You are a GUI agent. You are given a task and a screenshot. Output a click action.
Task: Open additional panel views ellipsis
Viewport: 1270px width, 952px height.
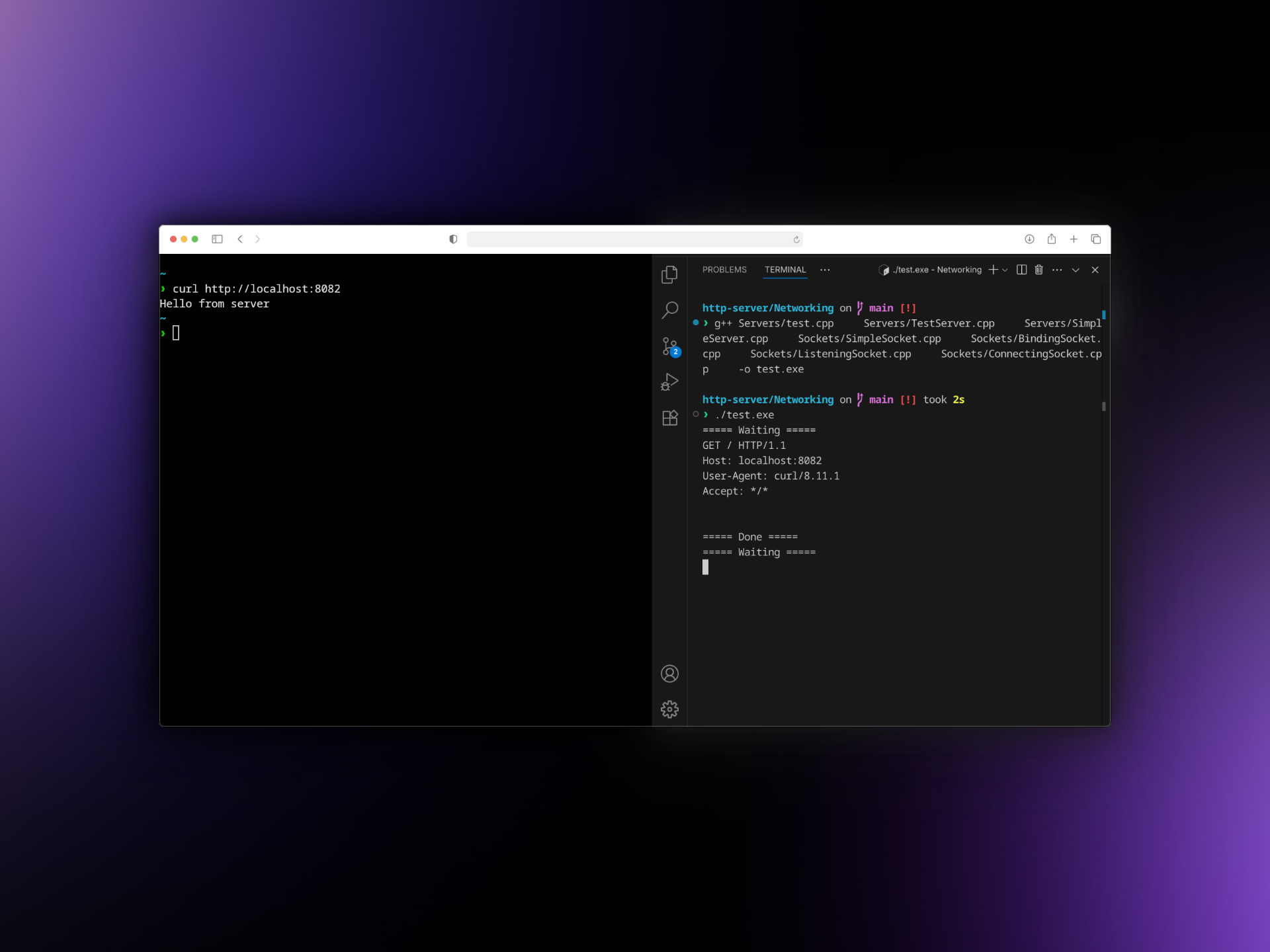pos(825,270)
